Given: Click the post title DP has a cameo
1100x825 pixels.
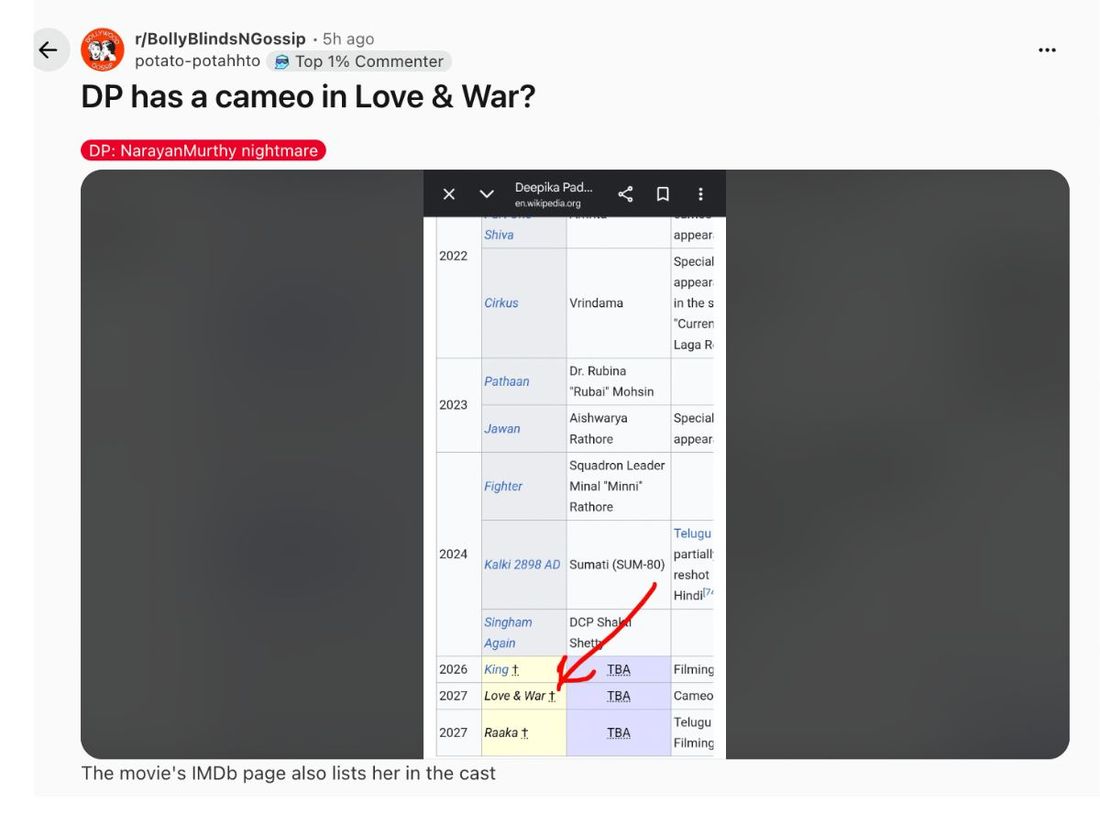Looking at the screenshot, I should (308, 97).
